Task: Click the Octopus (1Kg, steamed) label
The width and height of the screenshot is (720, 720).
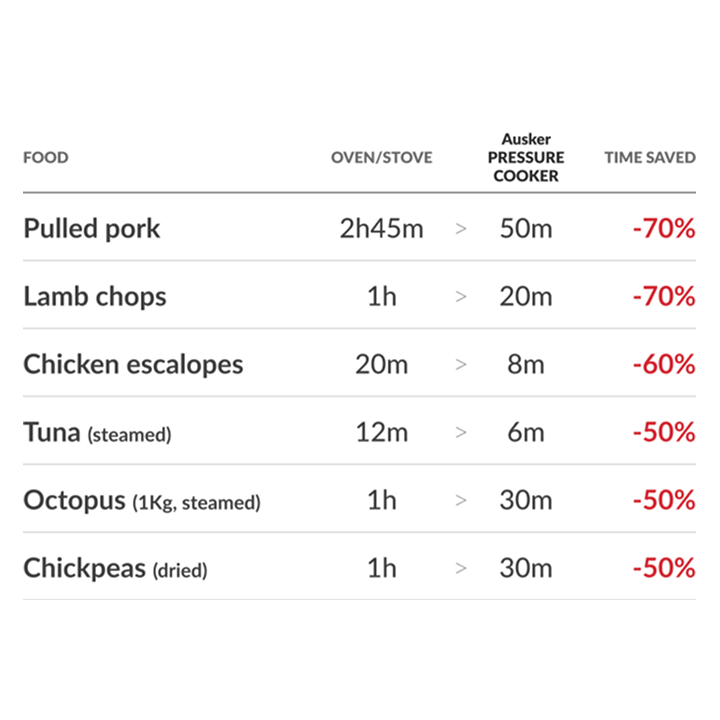Action: pyautogui.click(x=141, y=501)
